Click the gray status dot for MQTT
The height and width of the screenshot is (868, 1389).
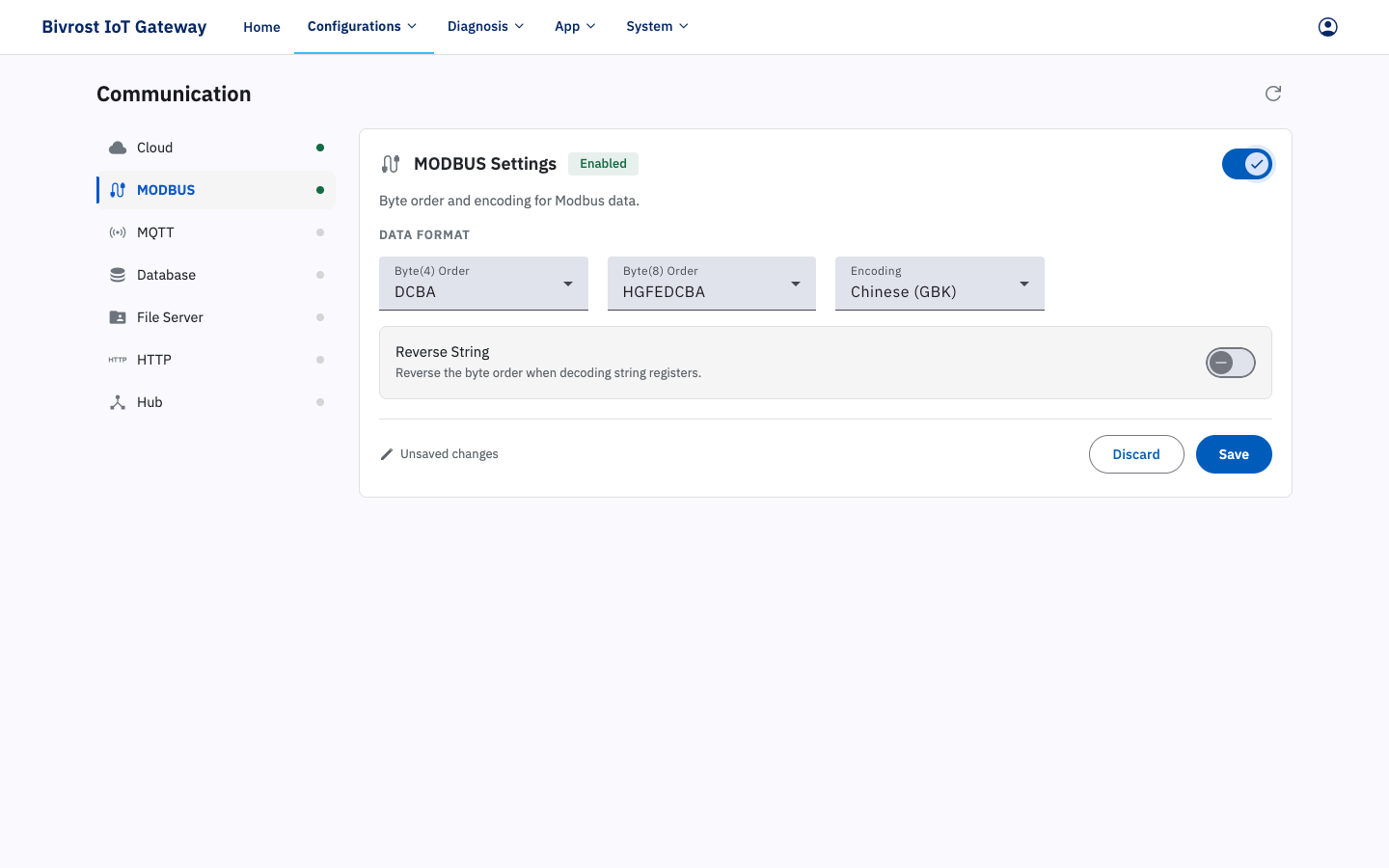pyautogui.click(x=320, y=232)
